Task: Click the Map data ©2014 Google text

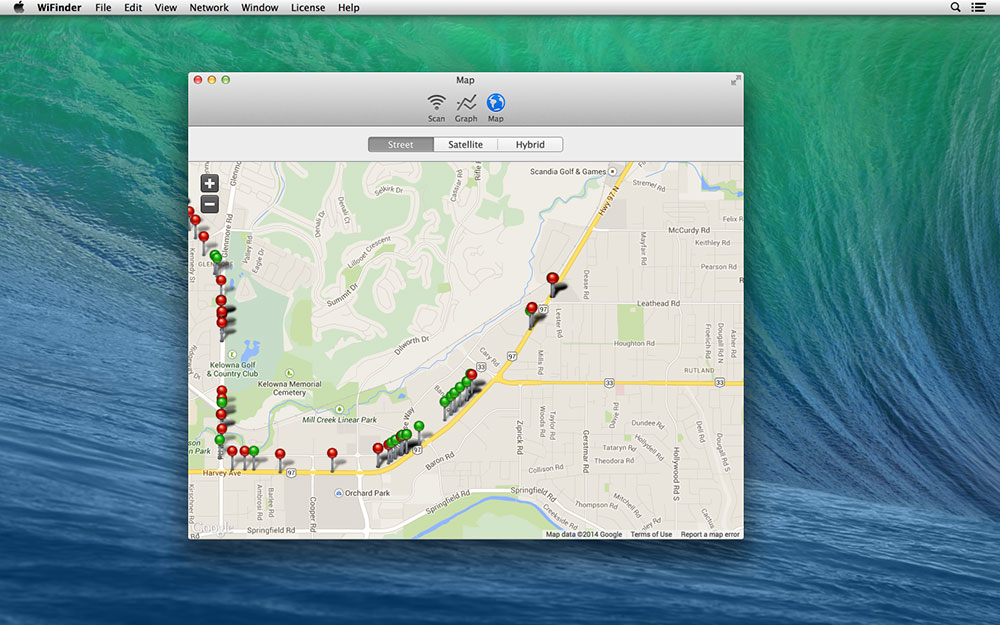Action: 584,534
